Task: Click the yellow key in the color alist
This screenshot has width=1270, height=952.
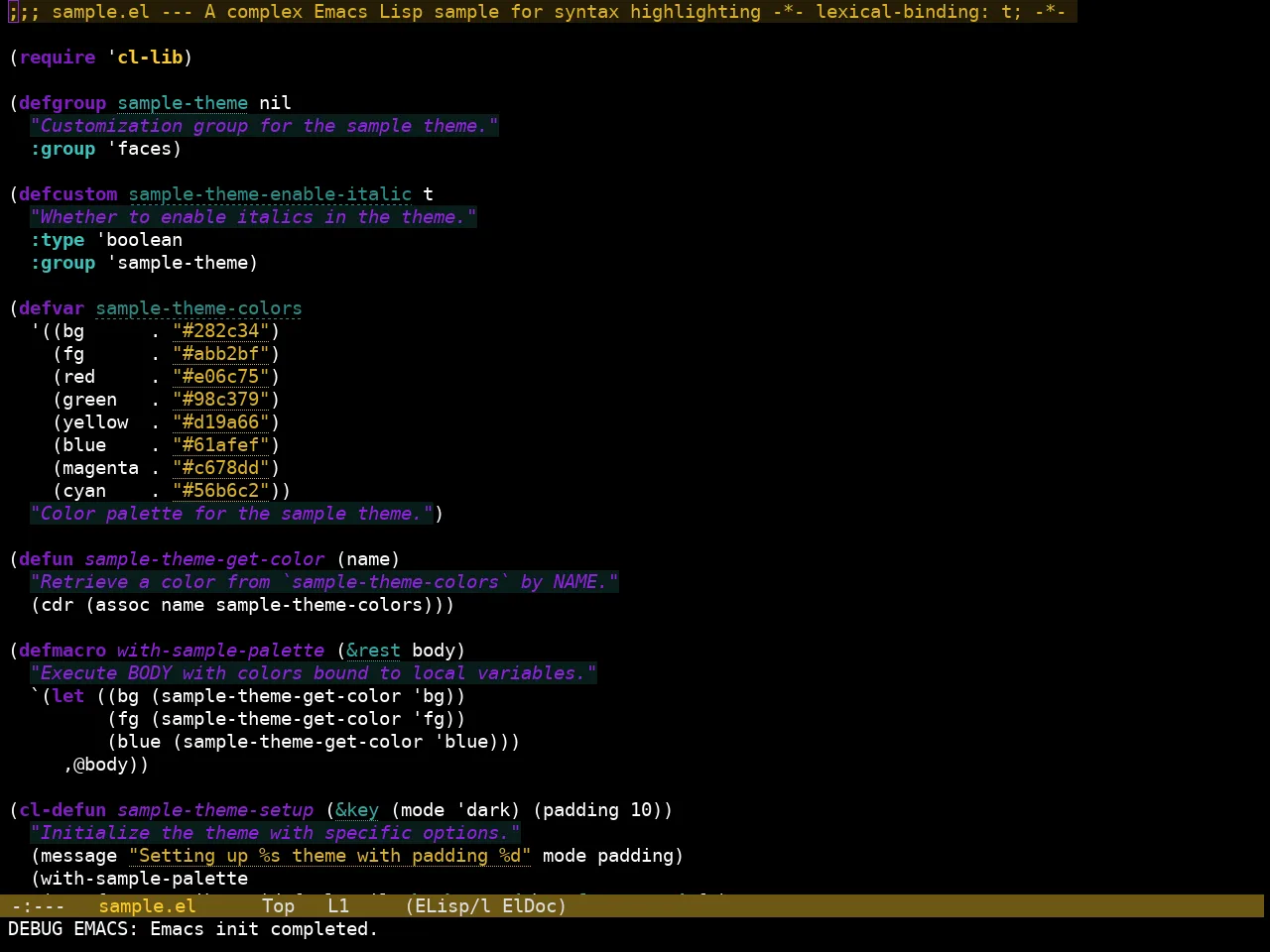Action: tap(95, 422)
